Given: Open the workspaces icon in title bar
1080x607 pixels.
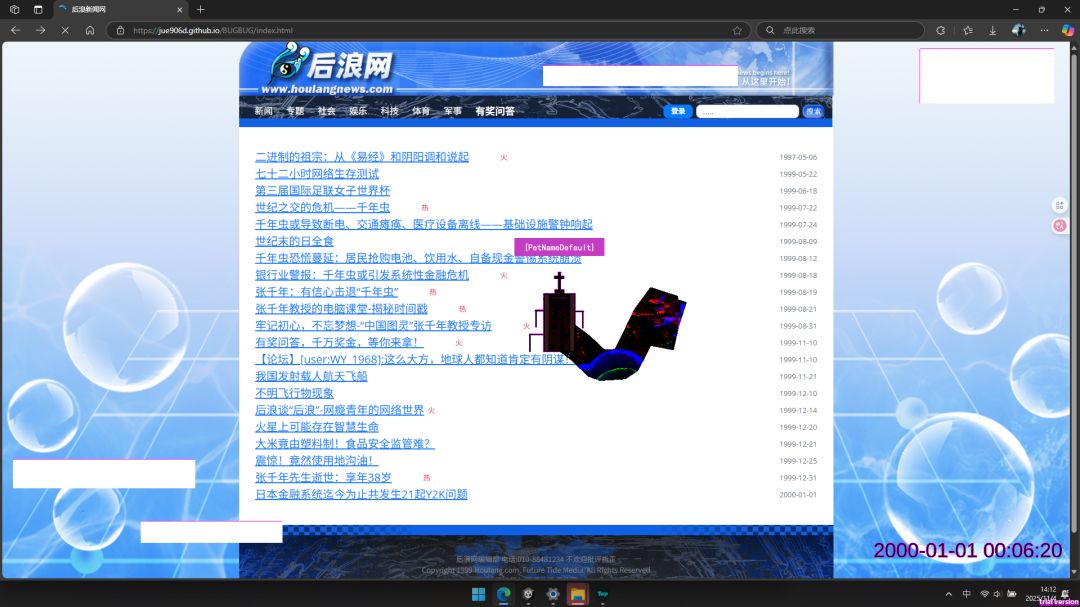Looking at the screenshot, I should (14, 10).
